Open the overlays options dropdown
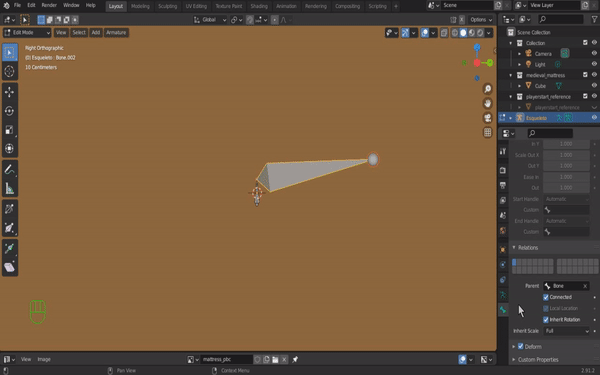The width and height of the screenshot is (600, 375). (x=433, y=33)
